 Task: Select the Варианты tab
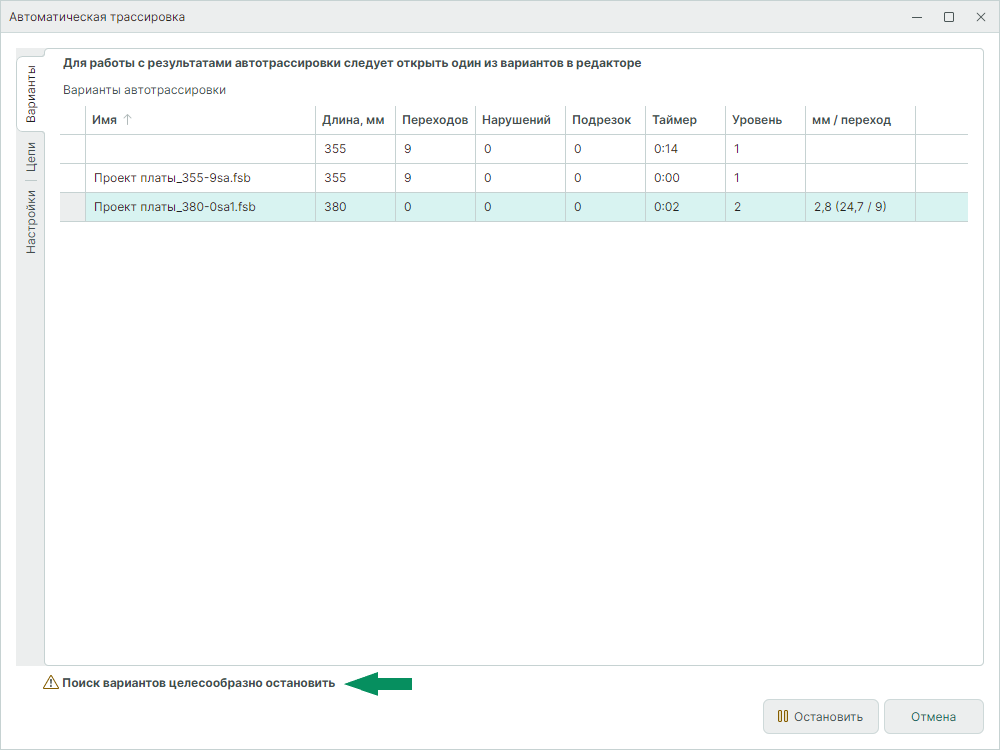click(x=31, y=94)
